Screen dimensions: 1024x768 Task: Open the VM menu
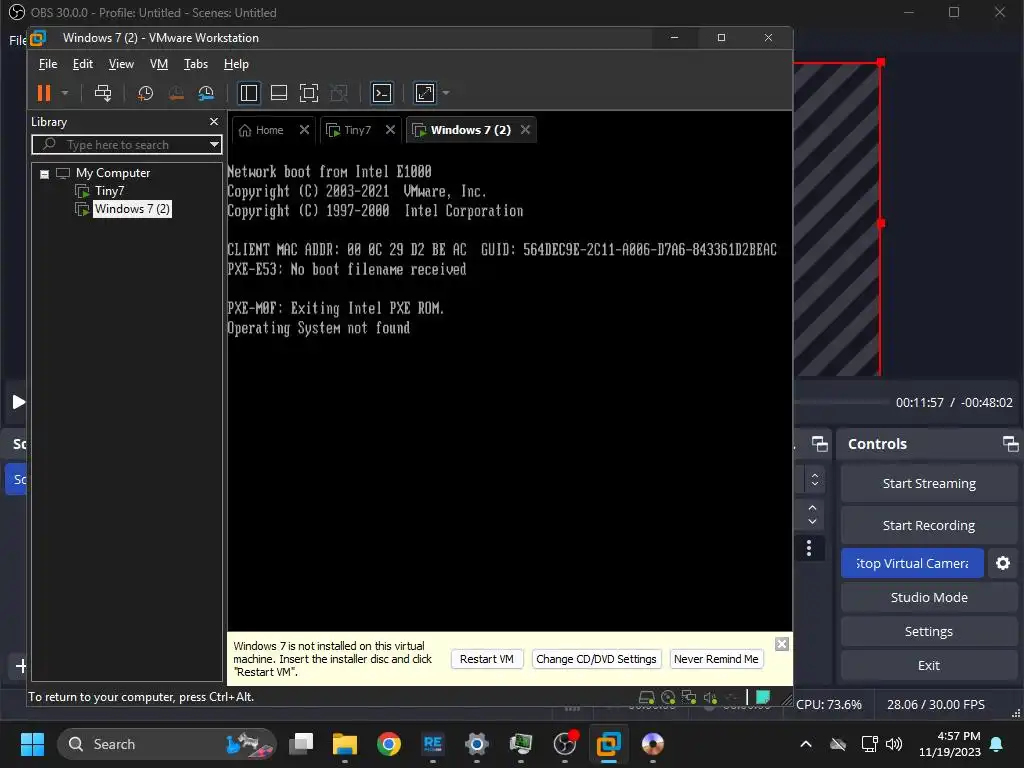click(x=159, y=64)
